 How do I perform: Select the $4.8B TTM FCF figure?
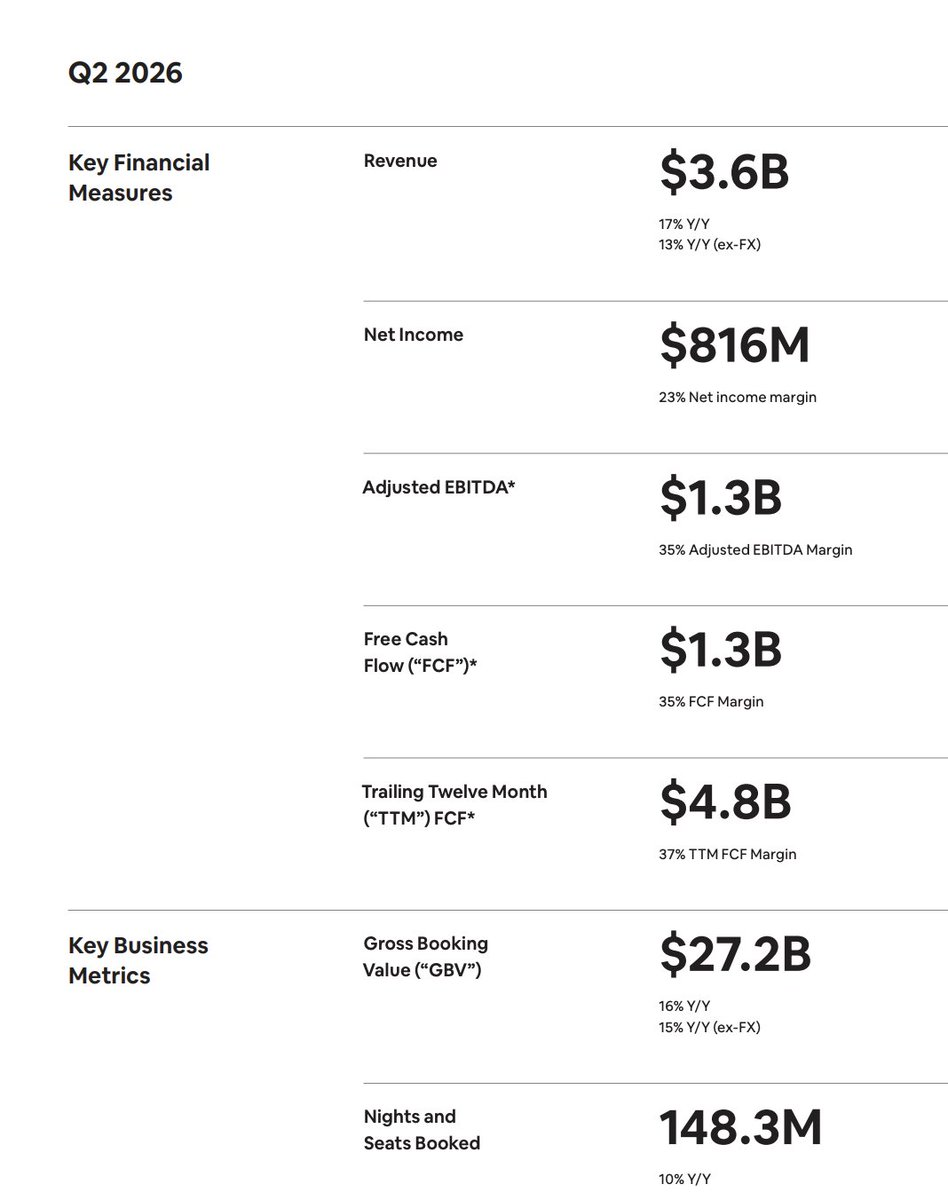[725, 802]
